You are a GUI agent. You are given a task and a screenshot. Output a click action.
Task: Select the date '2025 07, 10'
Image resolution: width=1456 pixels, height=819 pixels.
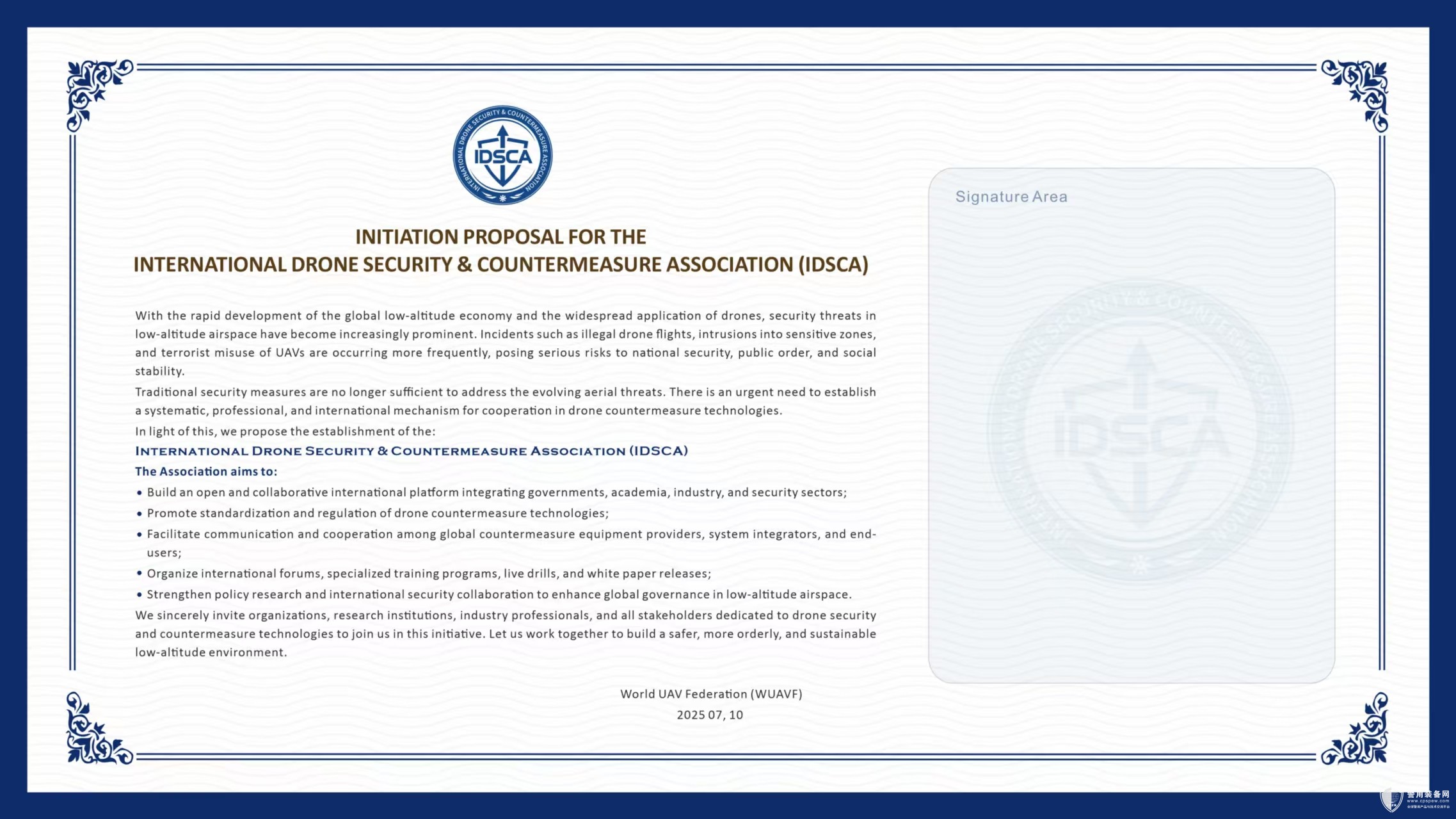pos(710,715)
